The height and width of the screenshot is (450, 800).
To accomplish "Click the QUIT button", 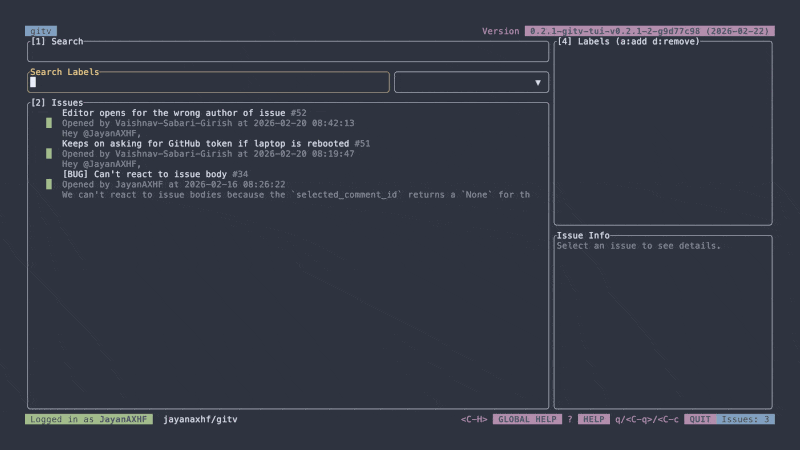I will pyautogui.click(x=700, y=419).
